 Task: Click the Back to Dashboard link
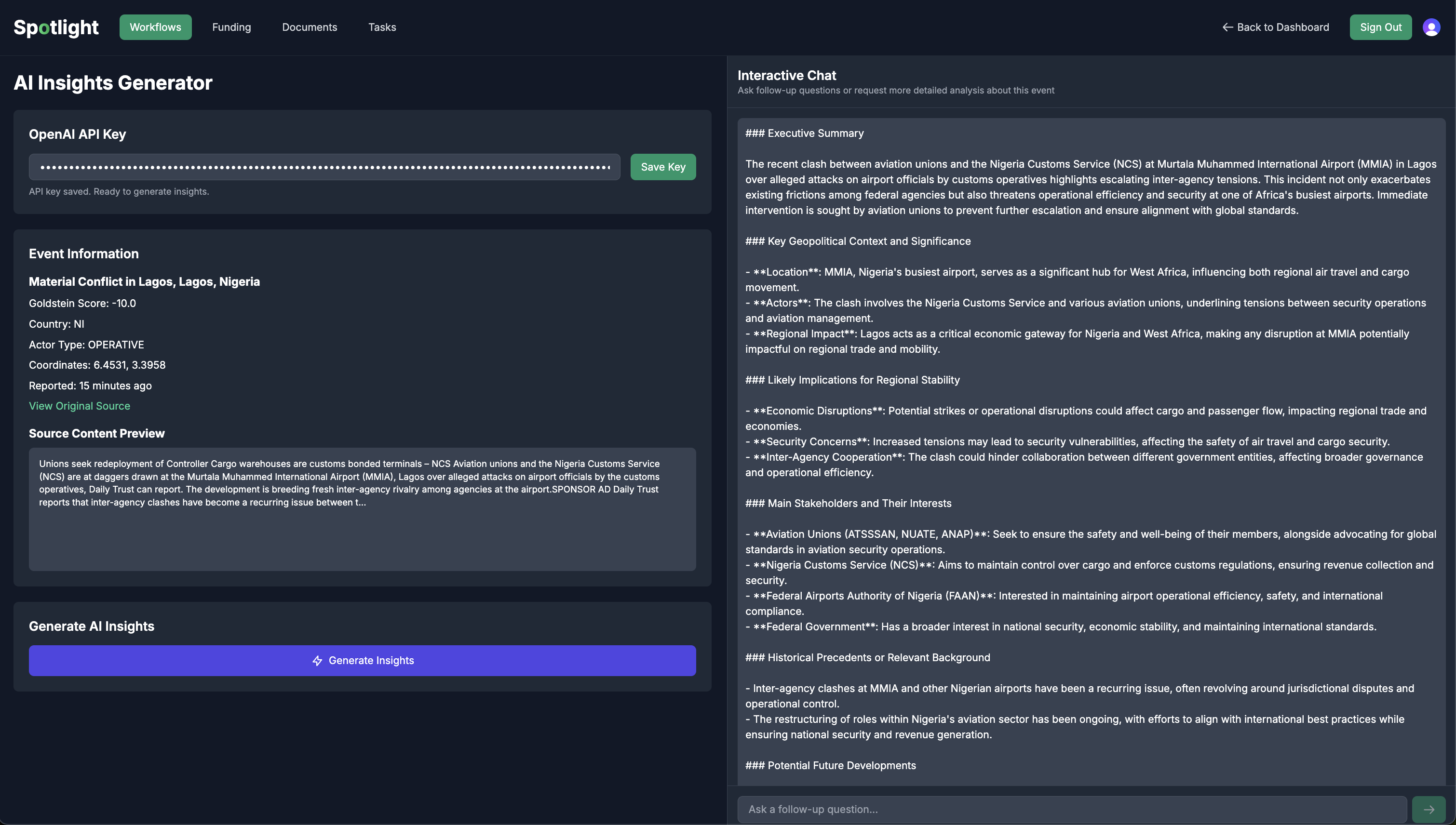pyautogui.click(x=1282, y=27)
